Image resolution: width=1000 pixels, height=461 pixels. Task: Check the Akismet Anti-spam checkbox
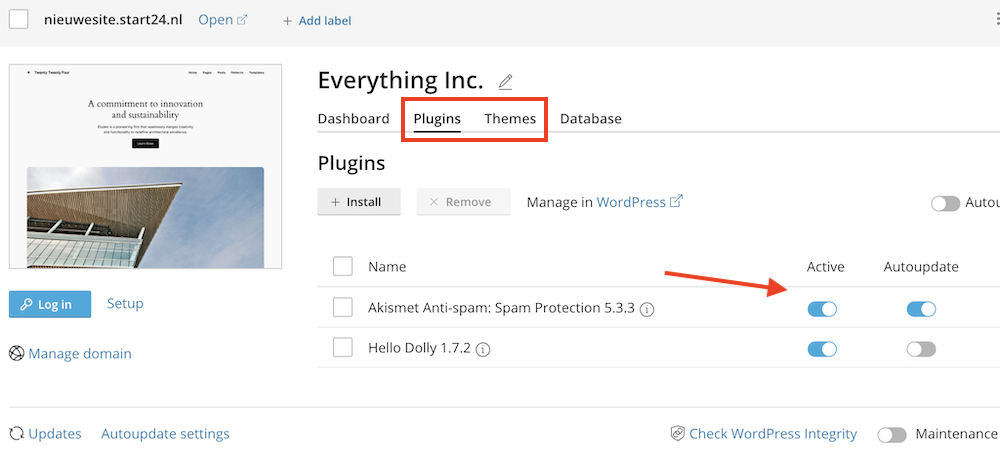point(343,308)
